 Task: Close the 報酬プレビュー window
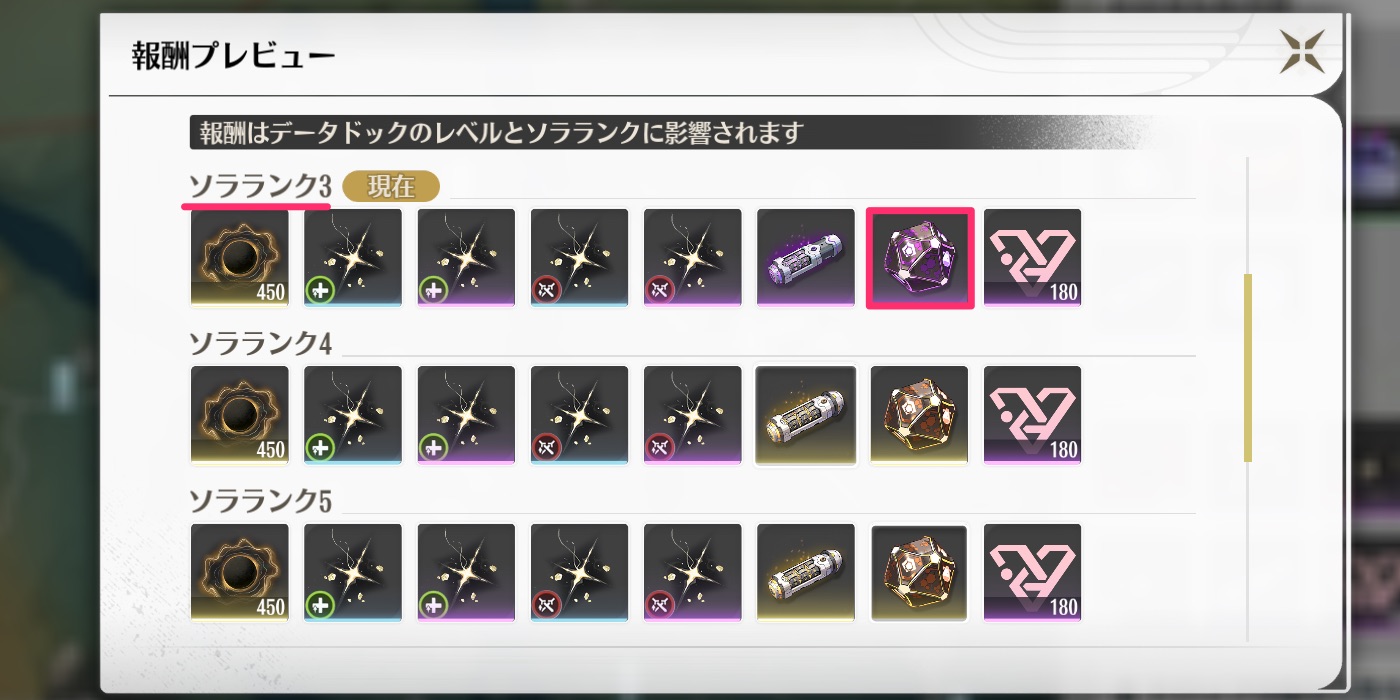tap(1302, 51)
